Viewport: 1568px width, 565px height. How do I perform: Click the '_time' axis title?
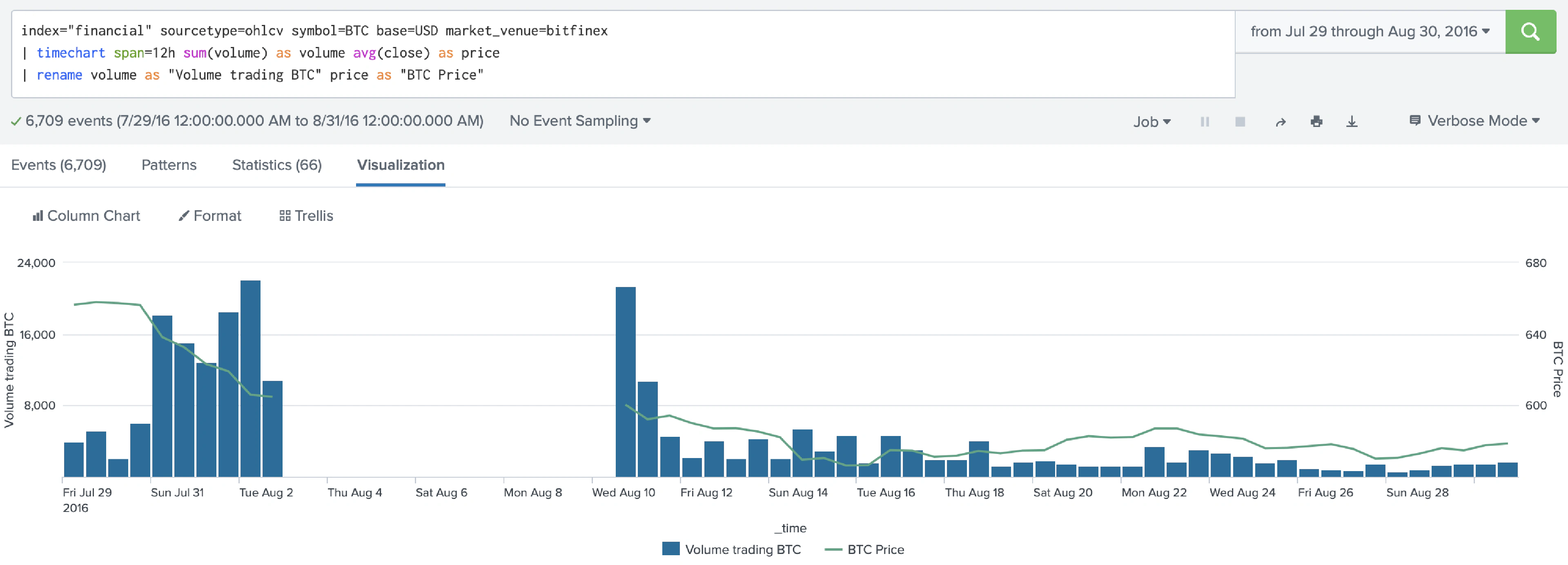(x=790, y=528)
